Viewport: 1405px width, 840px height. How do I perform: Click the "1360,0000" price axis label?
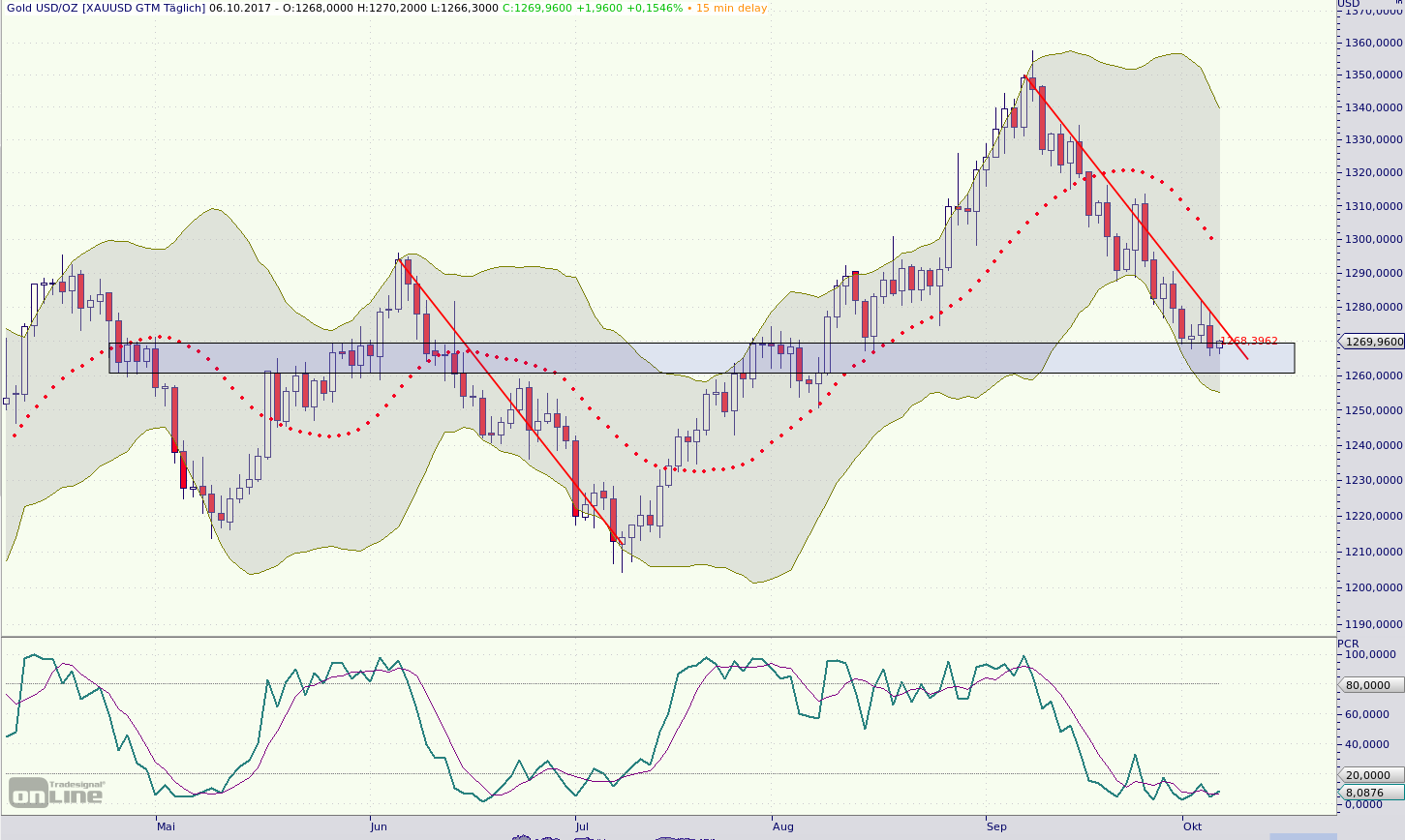[1373, 43]
